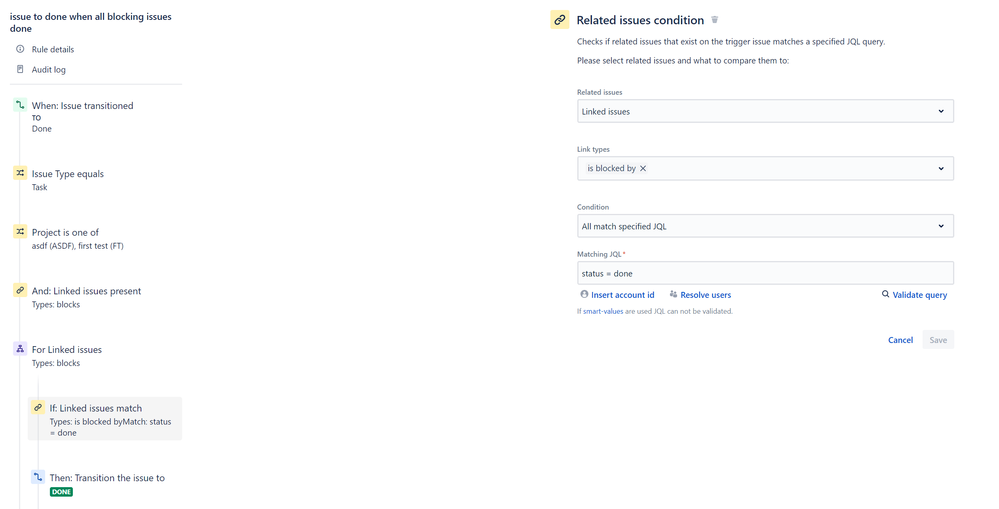This screenshot has width=999, height=509.
Task: Select the If Linked issues match icon
Action: pyautogui.click(x=38, y=407)
